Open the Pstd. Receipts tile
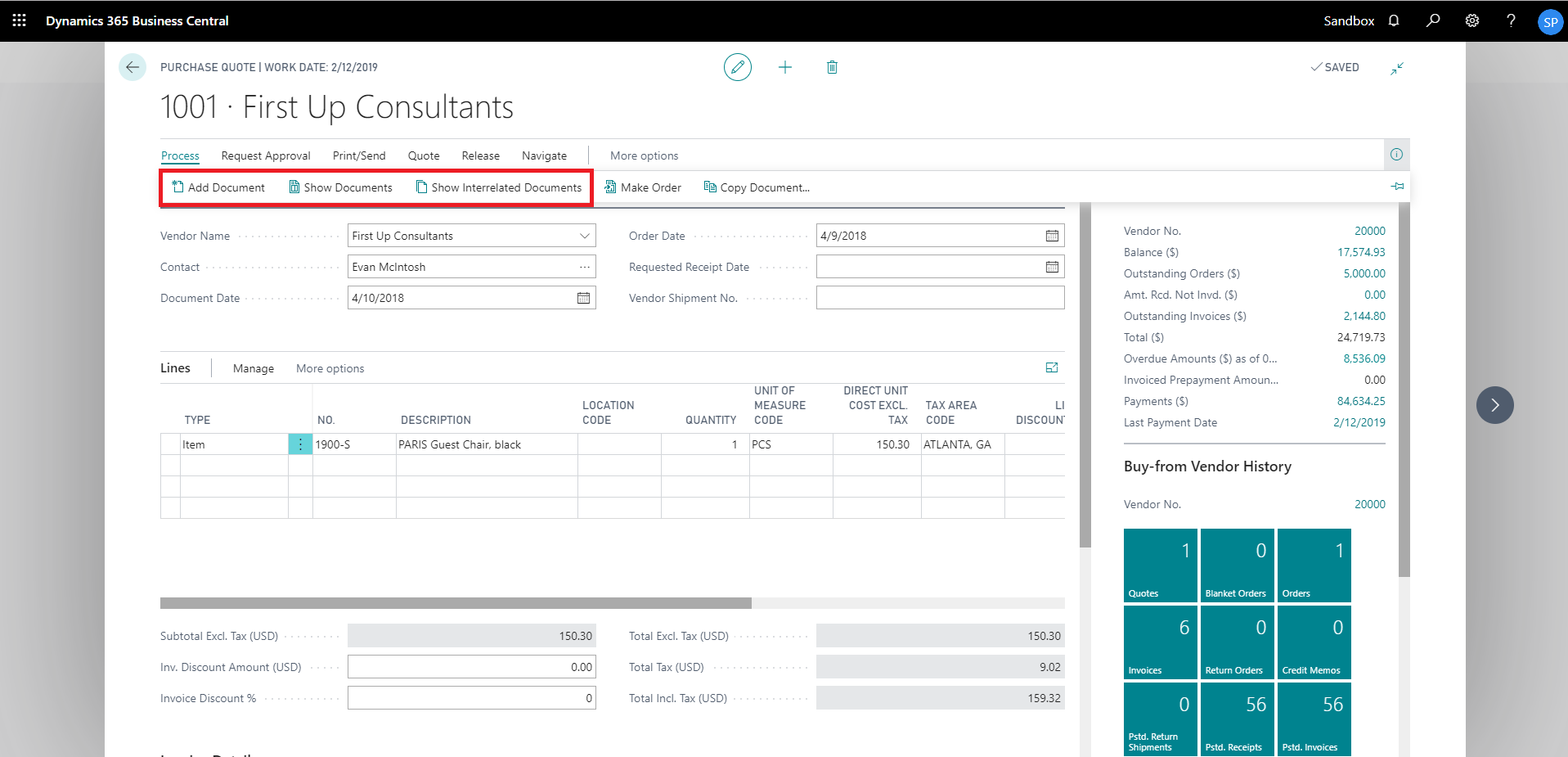This screenshot has height=757, width=1568. 1235,719
